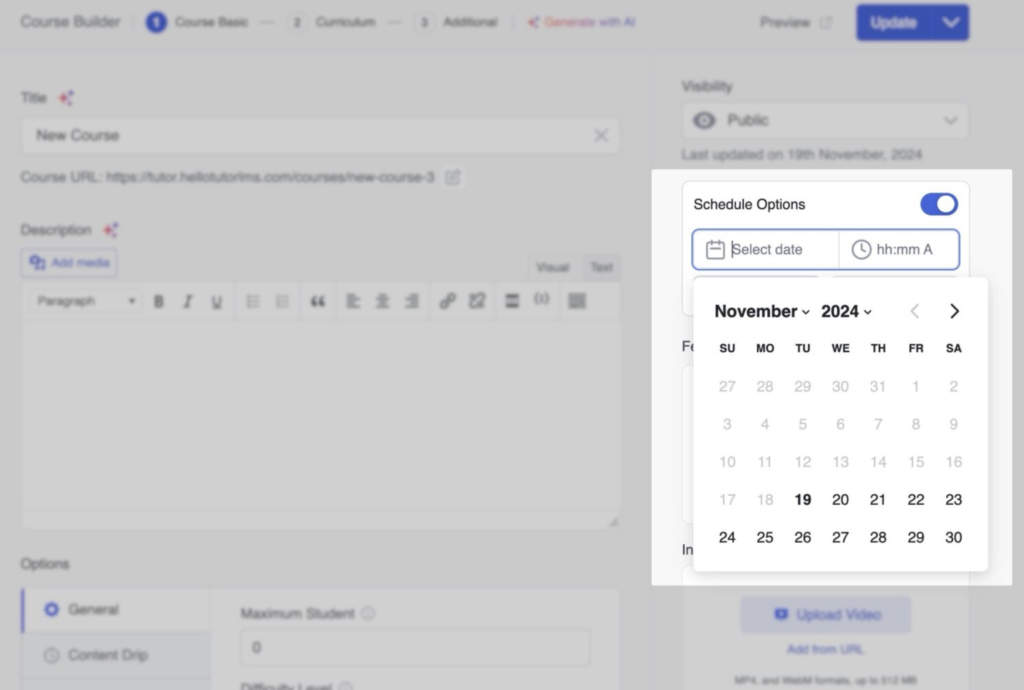Viewport: 1024px width, 690px height.
Task: Click the clock icon in the time field
Action: tap(861, 250)
